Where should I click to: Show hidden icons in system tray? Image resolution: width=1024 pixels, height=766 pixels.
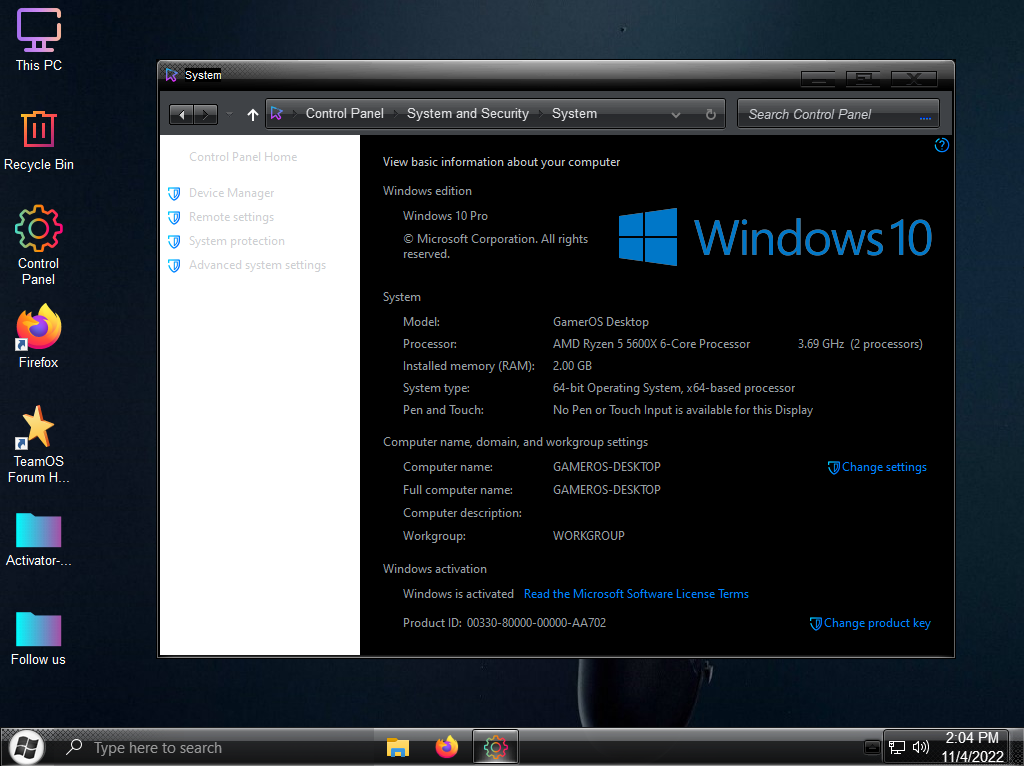point(872,747)
